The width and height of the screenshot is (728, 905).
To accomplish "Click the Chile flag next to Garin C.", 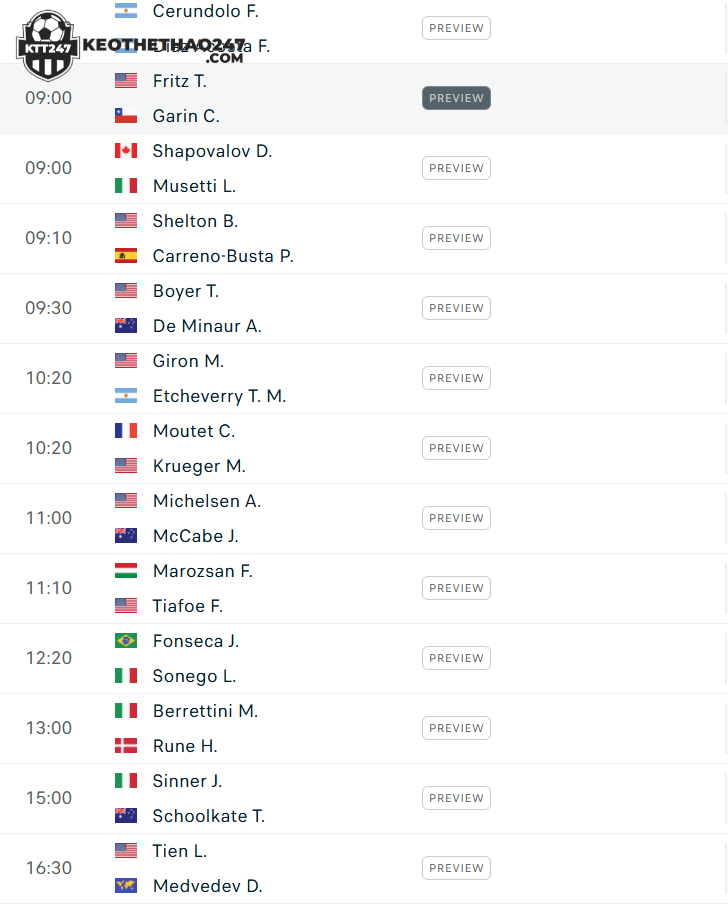I will (x=126, y=115).
